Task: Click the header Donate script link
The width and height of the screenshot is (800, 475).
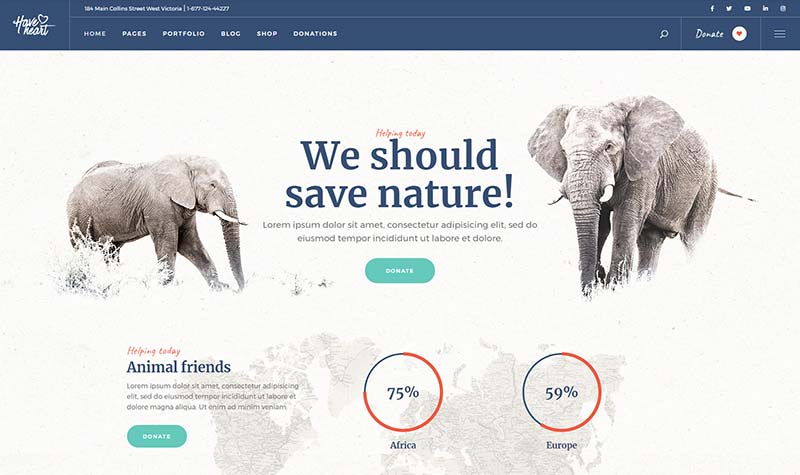Action: (709, 34)
